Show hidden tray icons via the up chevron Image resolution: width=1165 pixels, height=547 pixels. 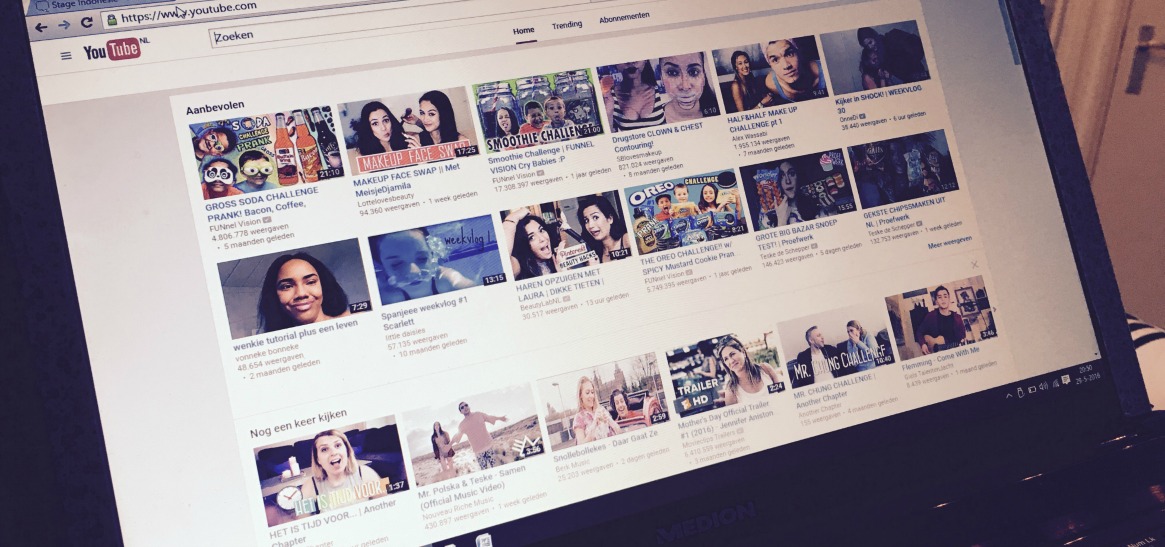tap(1008, 395)
